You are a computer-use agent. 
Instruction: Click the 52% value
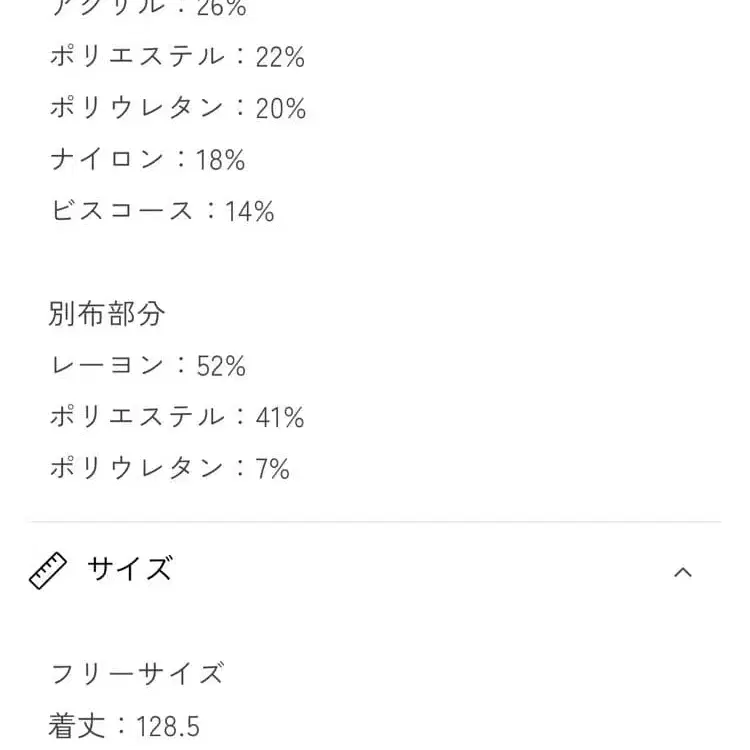point(221,366)
